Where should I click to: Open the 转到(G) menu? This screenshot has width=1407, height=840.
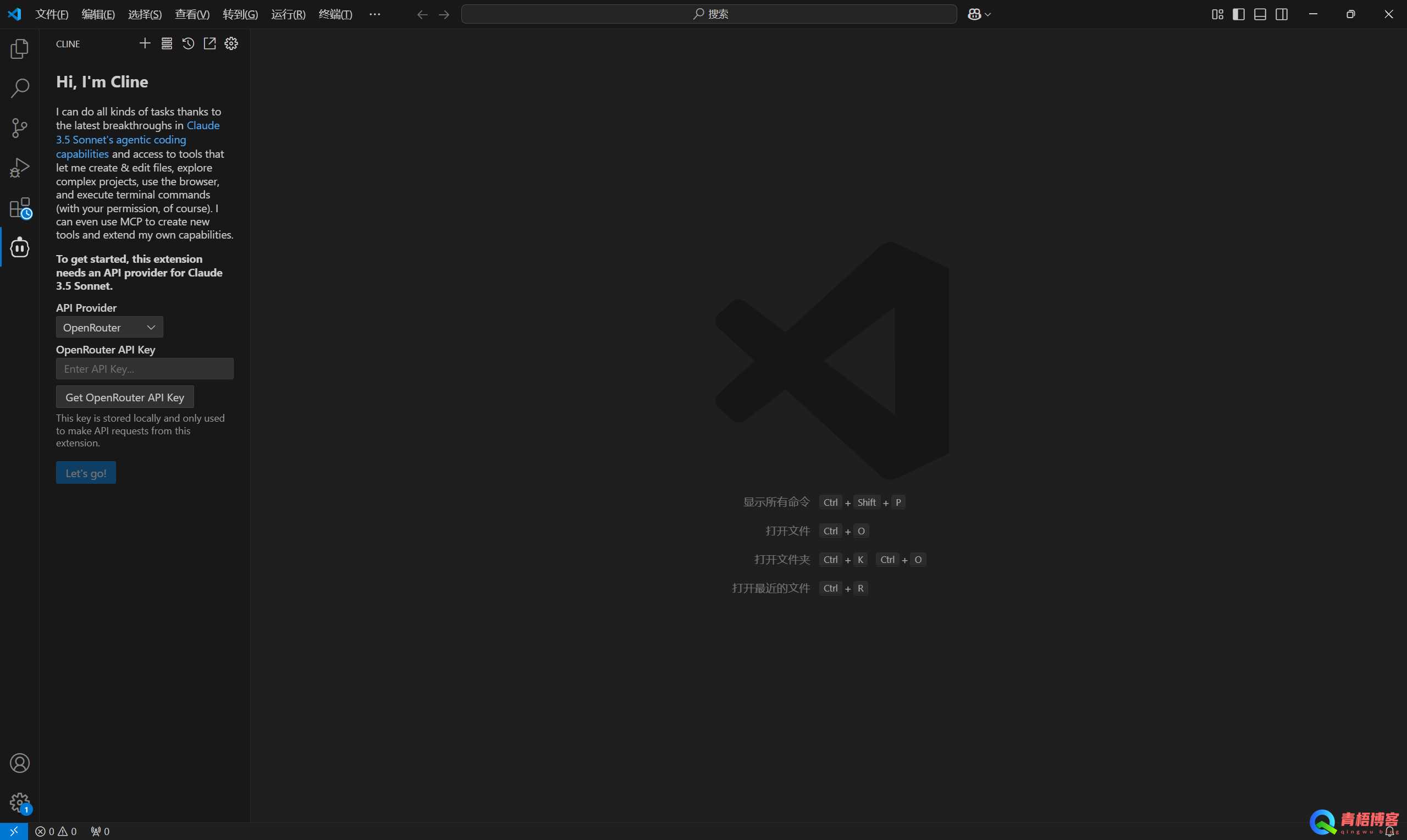point(240,15)
